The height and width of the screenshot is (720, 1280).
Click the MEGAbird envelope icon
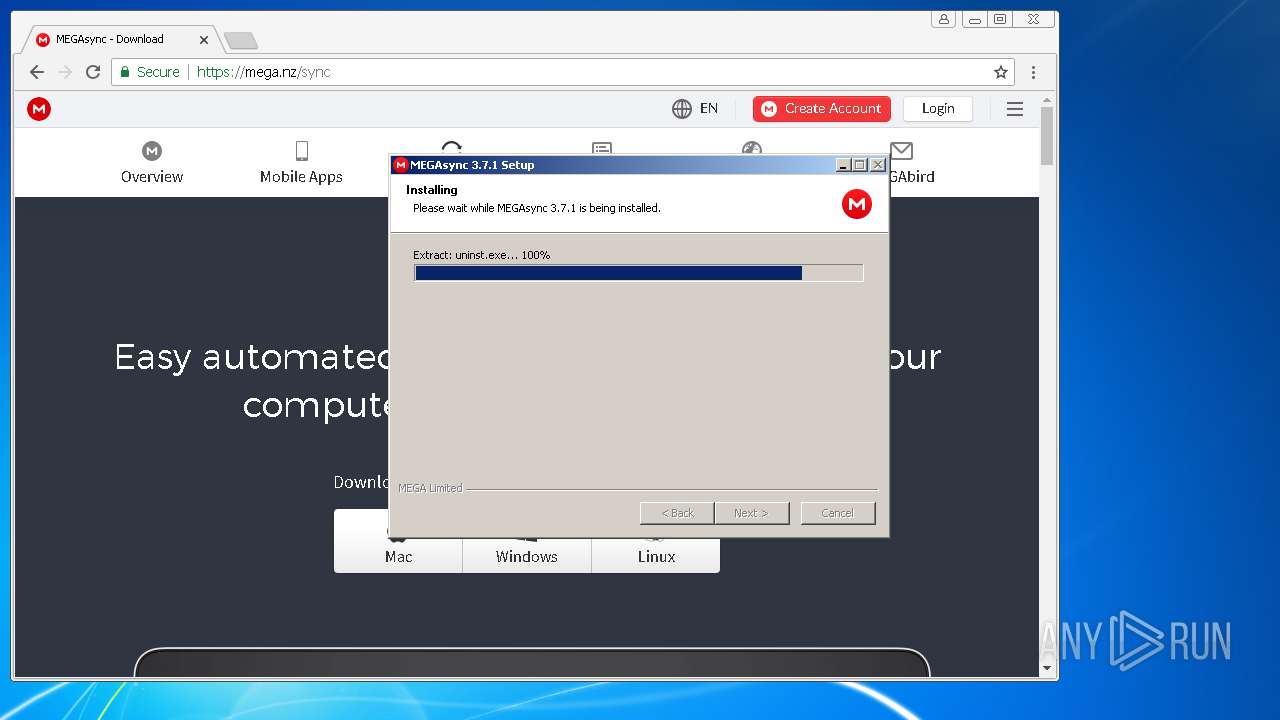click(x=902, y=151)
